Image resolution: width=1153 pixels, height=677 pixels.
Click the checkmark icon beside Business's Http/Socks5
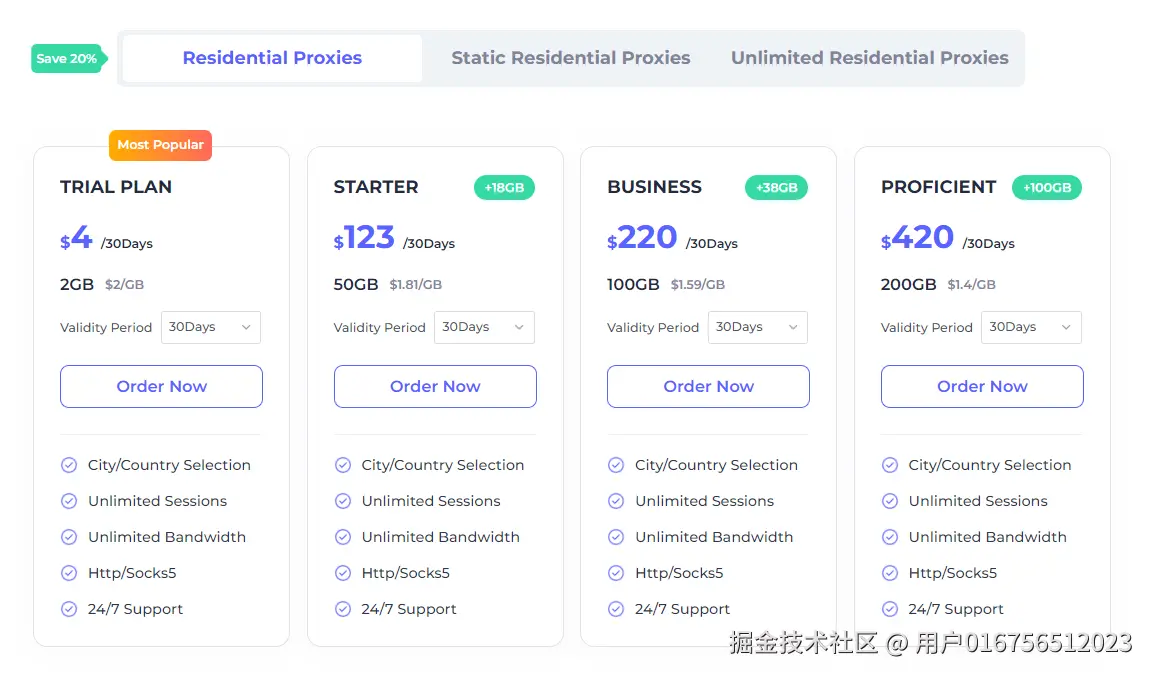pos(616,573)
